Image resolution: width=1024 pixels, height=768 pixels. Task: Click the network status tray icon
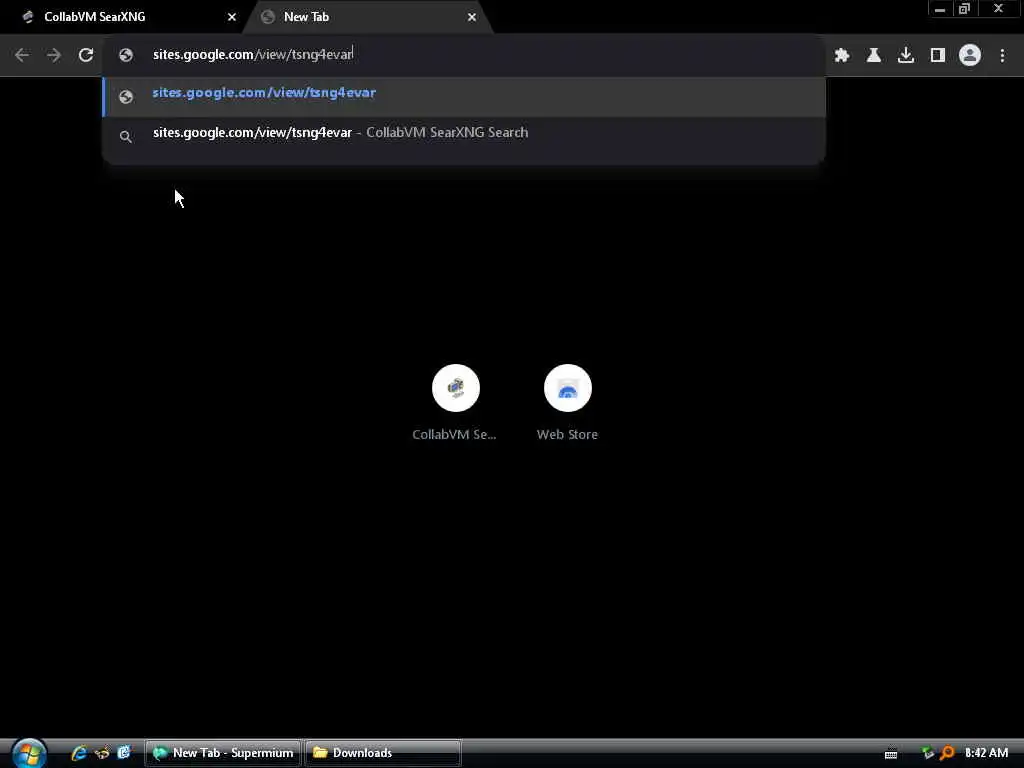[927, 753]
